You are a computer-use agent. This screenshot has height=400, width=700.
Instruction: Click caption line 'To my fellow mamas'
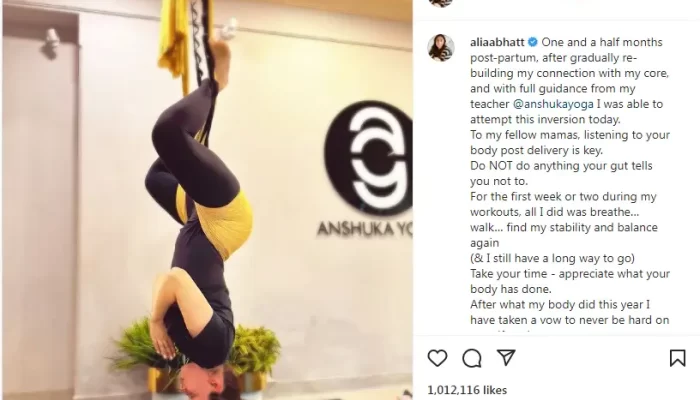[570, 135]
